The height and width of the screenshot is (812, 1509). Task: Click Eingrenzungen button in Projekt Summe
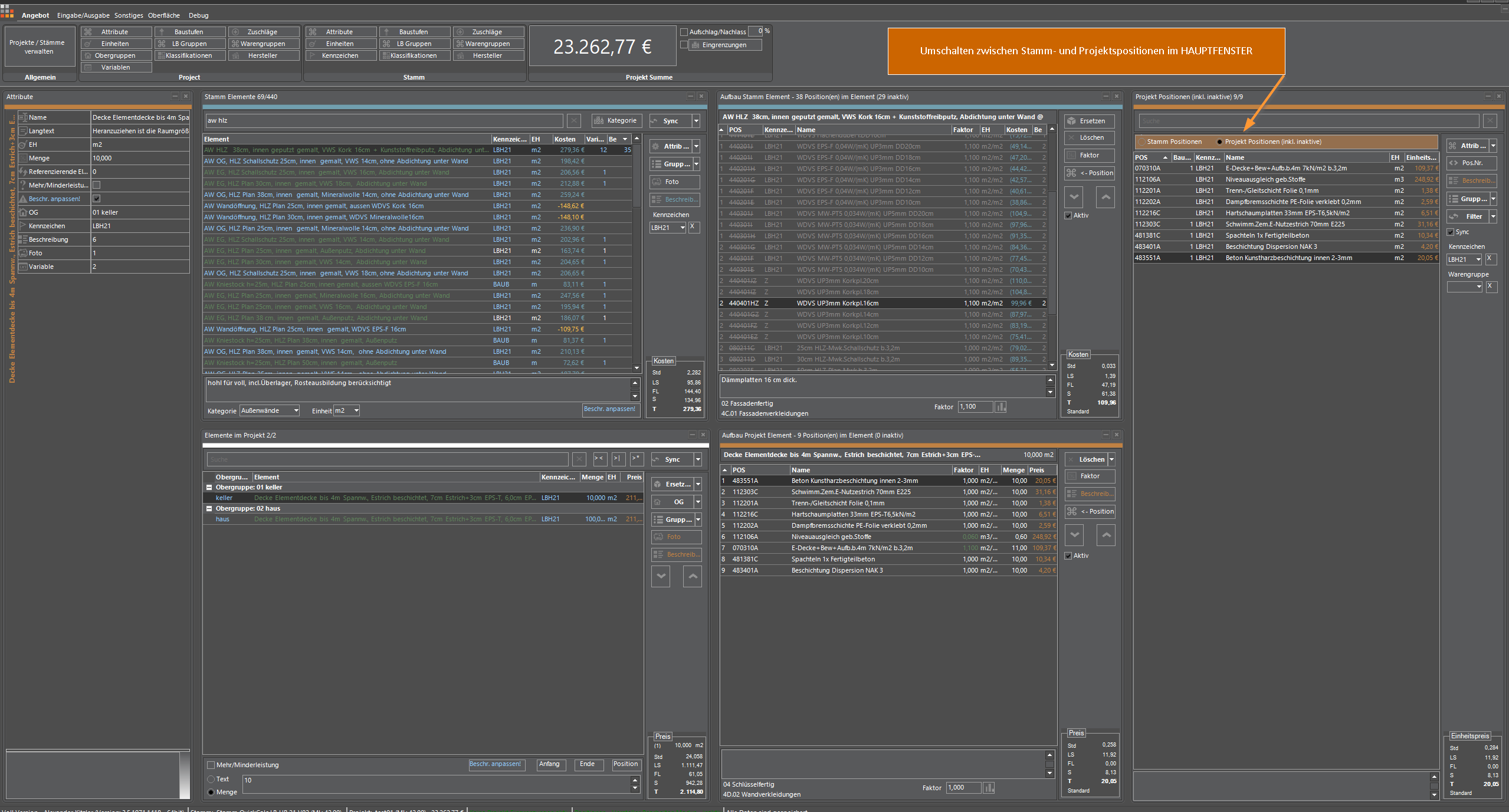[x=724, y=45]
